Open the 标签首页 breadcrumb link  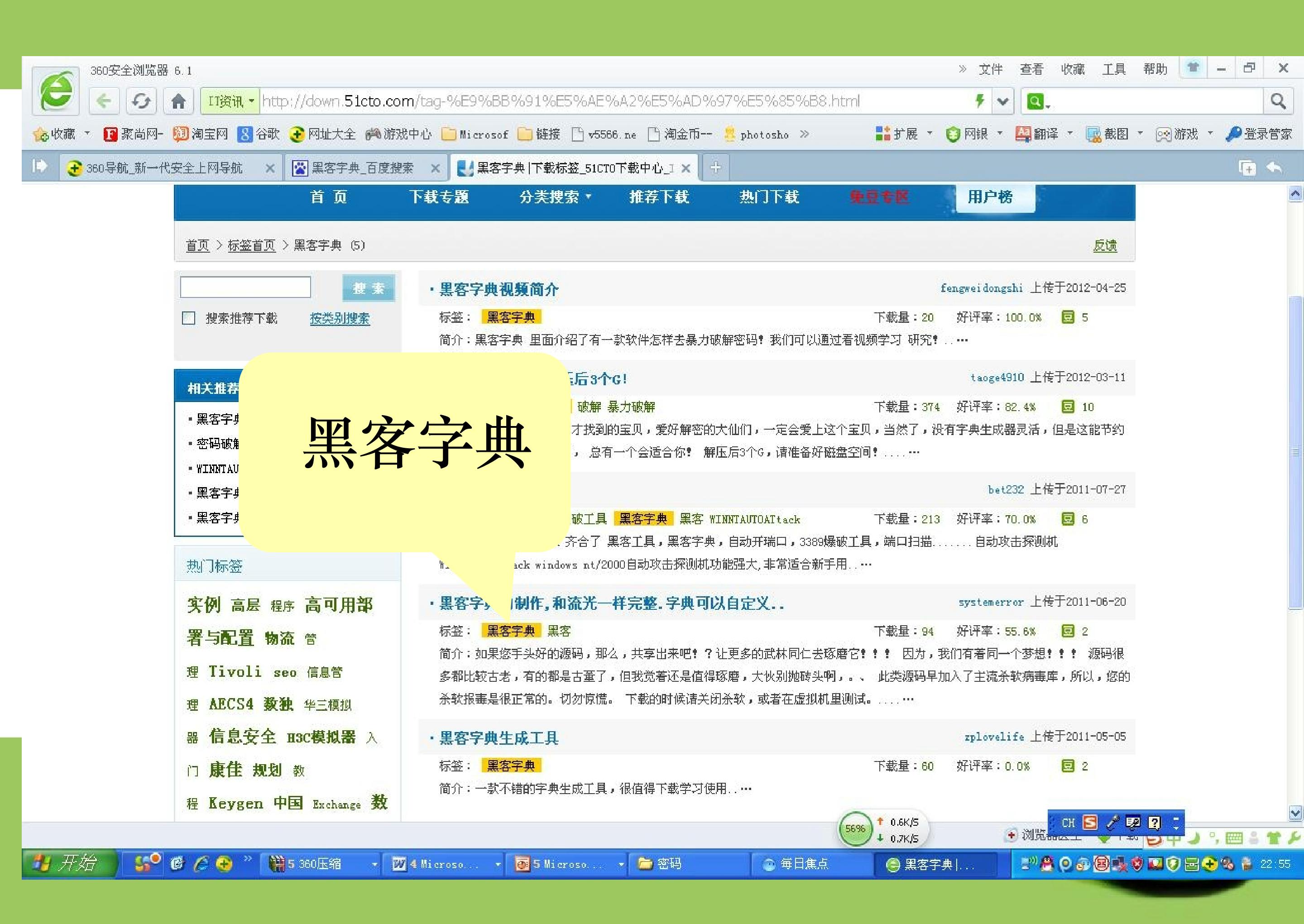click(x=251, y=245)
